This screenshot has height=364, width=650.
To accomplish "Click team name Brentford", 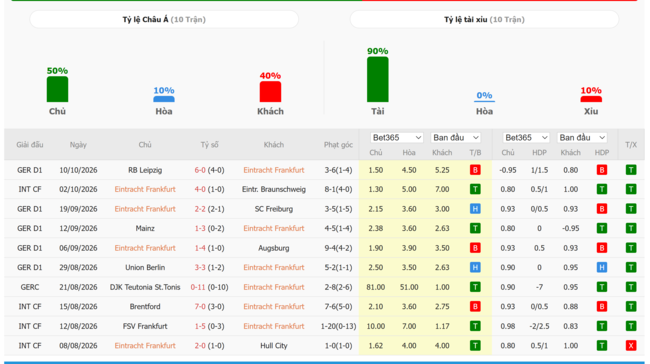I will click(145, 306).
